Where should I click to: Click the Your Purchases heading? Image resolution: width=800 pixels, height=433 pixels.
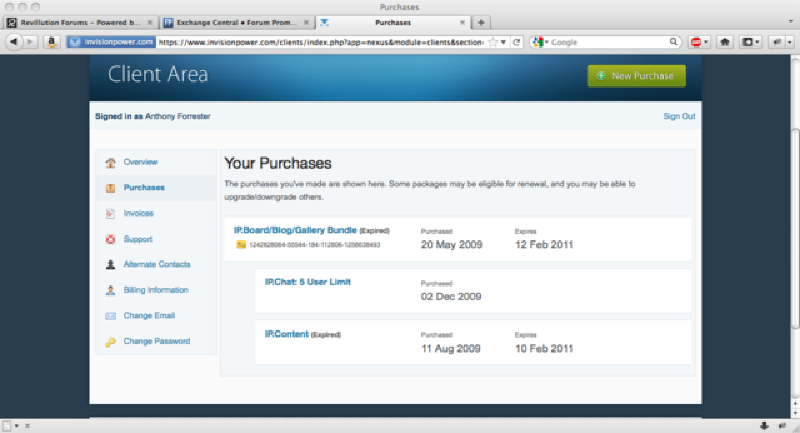pos(278,163)
